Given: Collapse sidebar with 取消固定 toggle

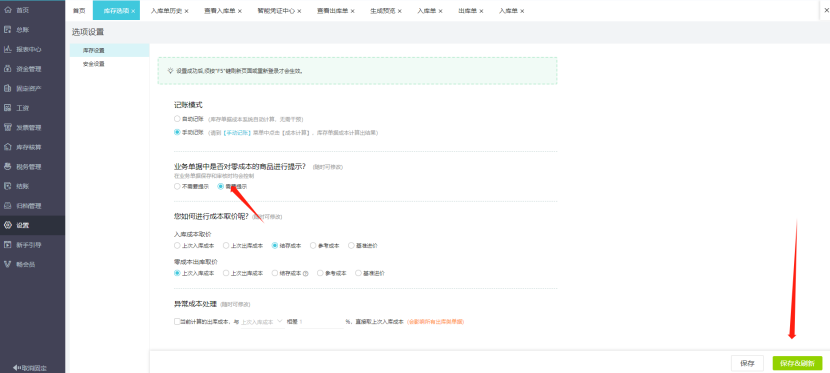Looking at the screenshot, I should click(x=30, y=367).
